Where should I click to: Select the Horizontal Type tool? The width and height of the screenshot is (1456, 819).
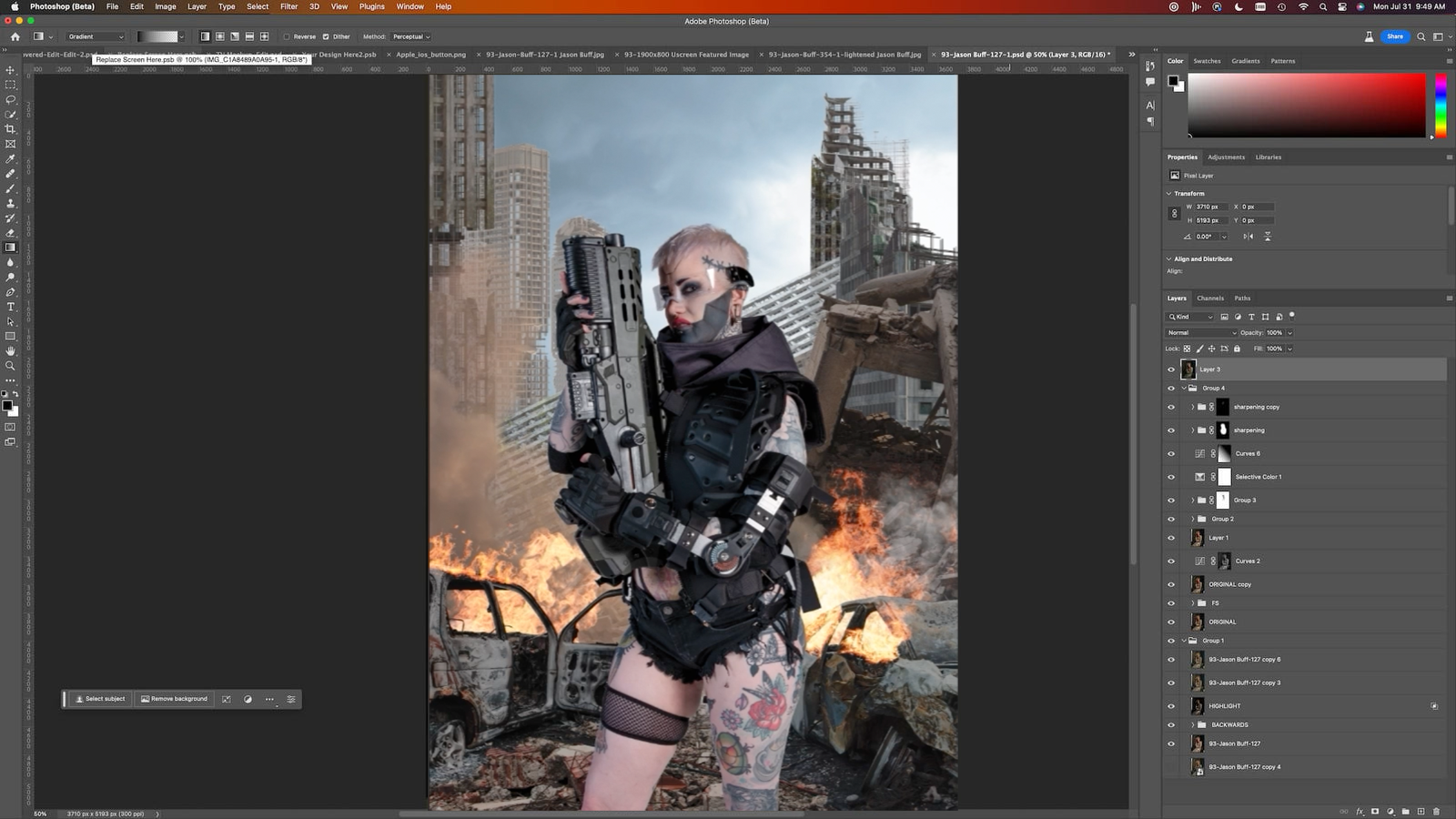pos(10,307)
